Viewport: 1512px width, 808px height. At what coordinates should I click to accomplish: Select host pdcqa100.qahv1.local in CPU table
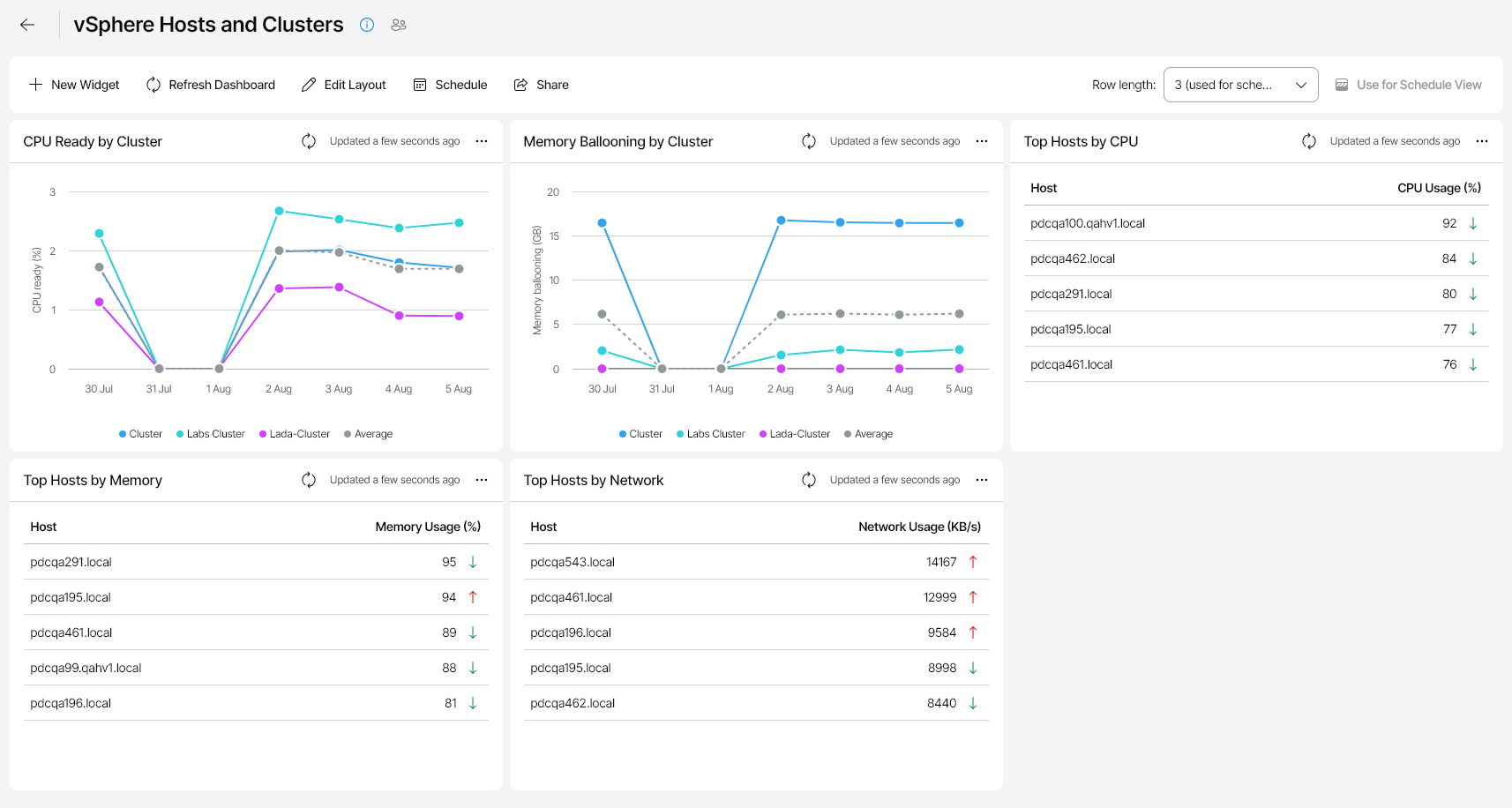tap(1088, 223)
